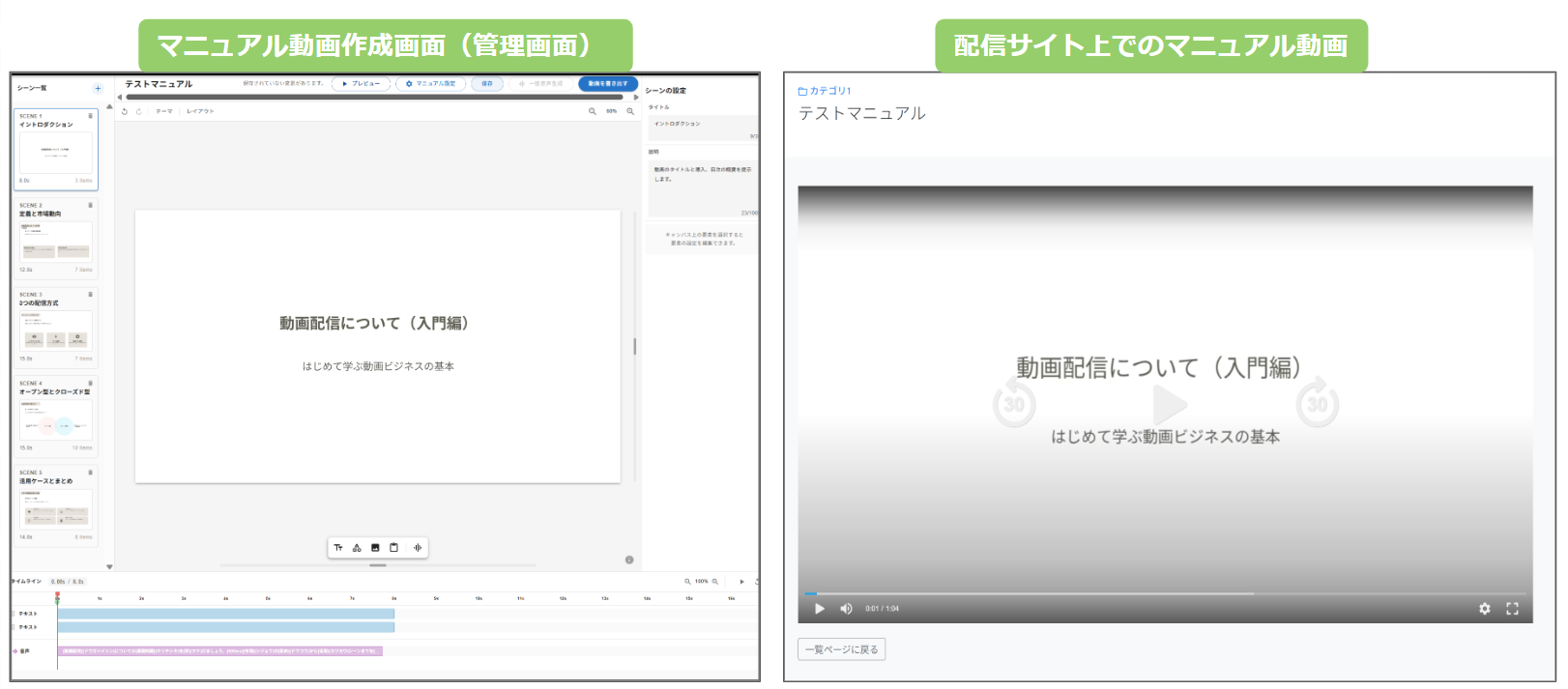
Task: Skip forward 30 seconds in video
Action: (x=1317, y=404)
